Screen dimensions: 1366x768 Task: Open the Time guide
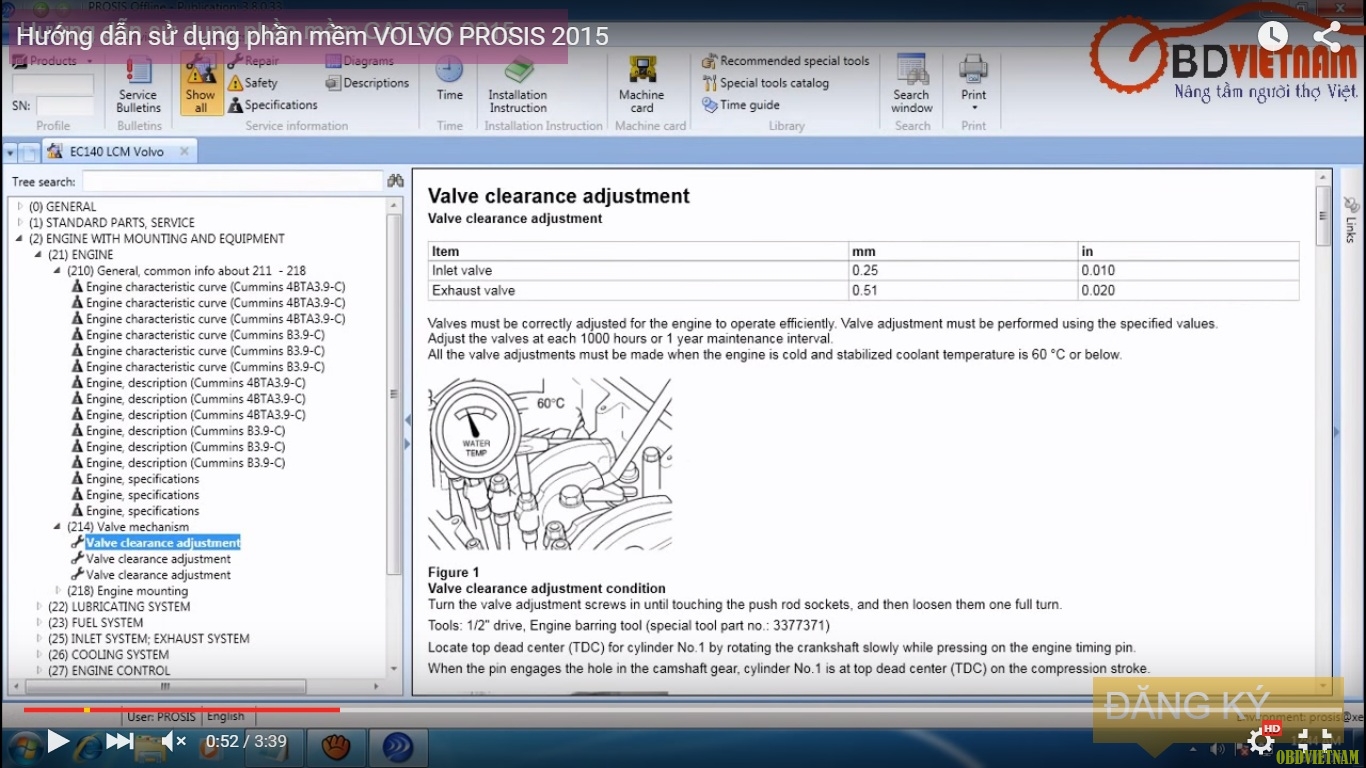(x=741, y=105)
